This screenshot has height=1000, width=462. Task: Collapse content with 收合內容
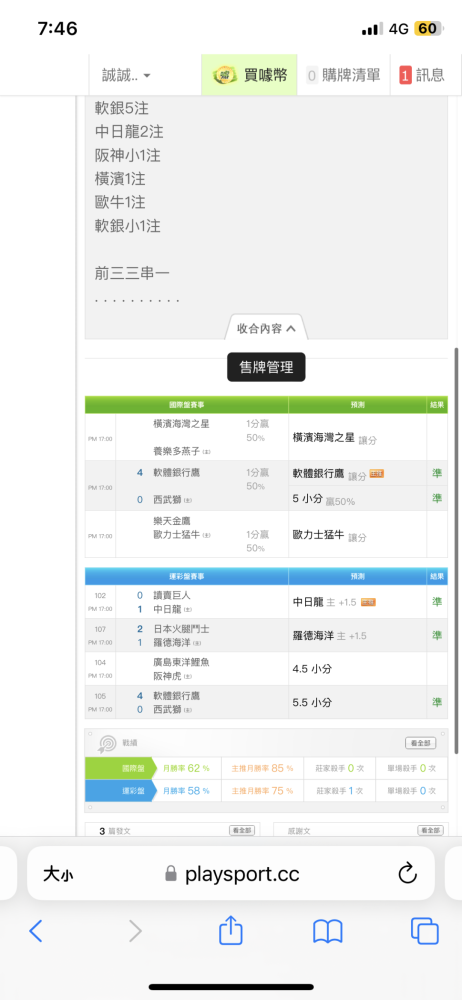point(266,328)
